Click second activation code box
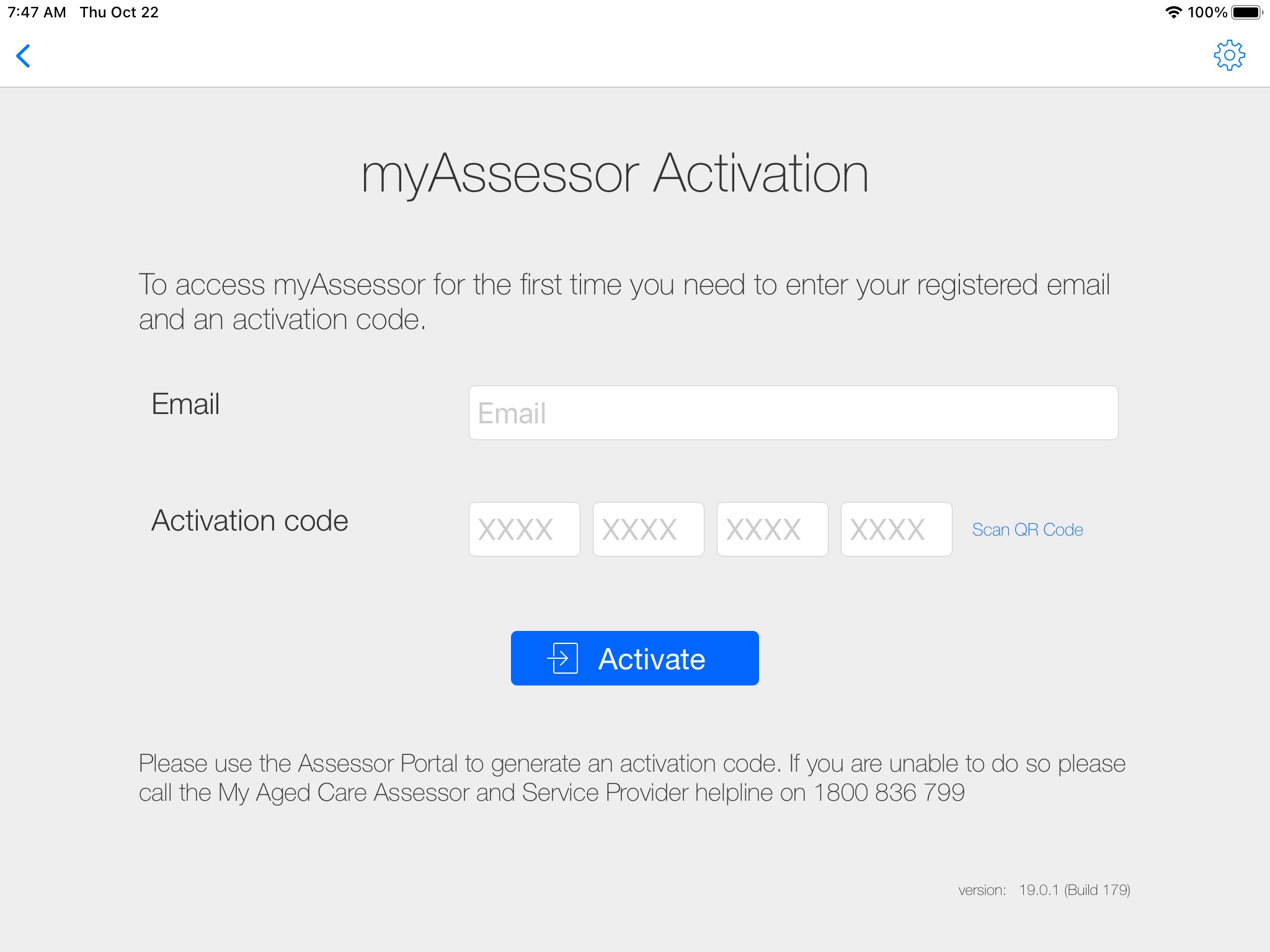 tap(649, 529)
